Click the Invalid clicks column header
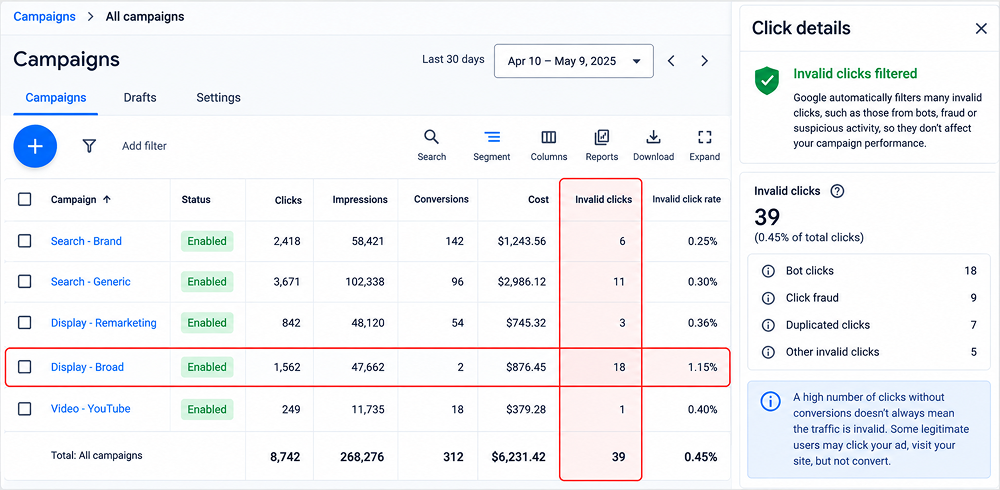The image size is (1000, 490). [x=603, y=200]
